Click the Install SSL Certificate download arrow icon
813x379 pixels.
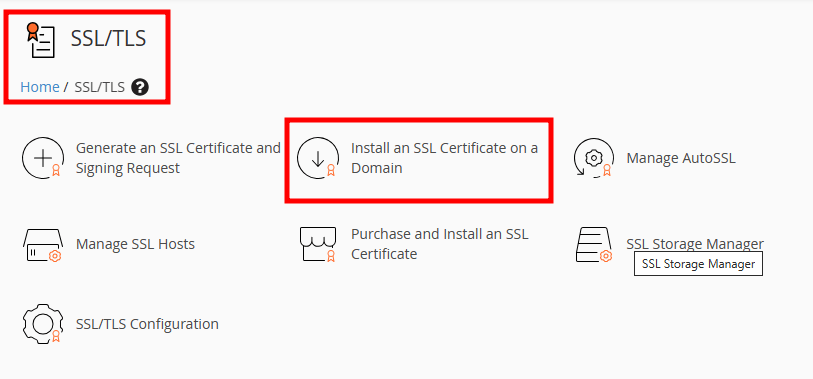coord(318,158)
